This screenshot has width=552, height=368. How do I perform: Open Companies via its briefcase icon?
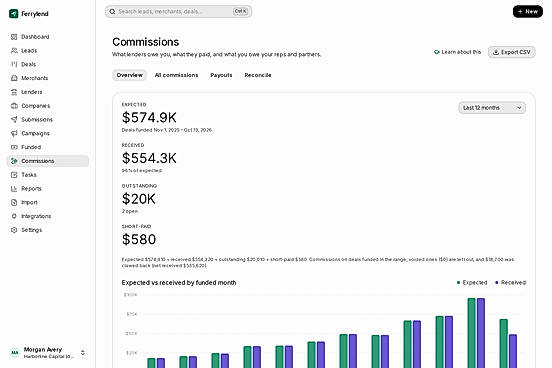[14, 106]
